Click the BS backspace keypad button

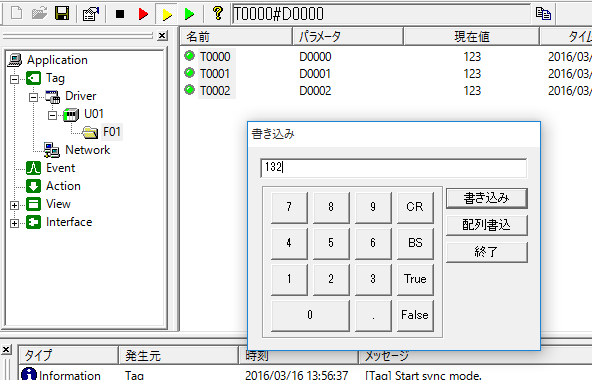click(x=415, y=243)
